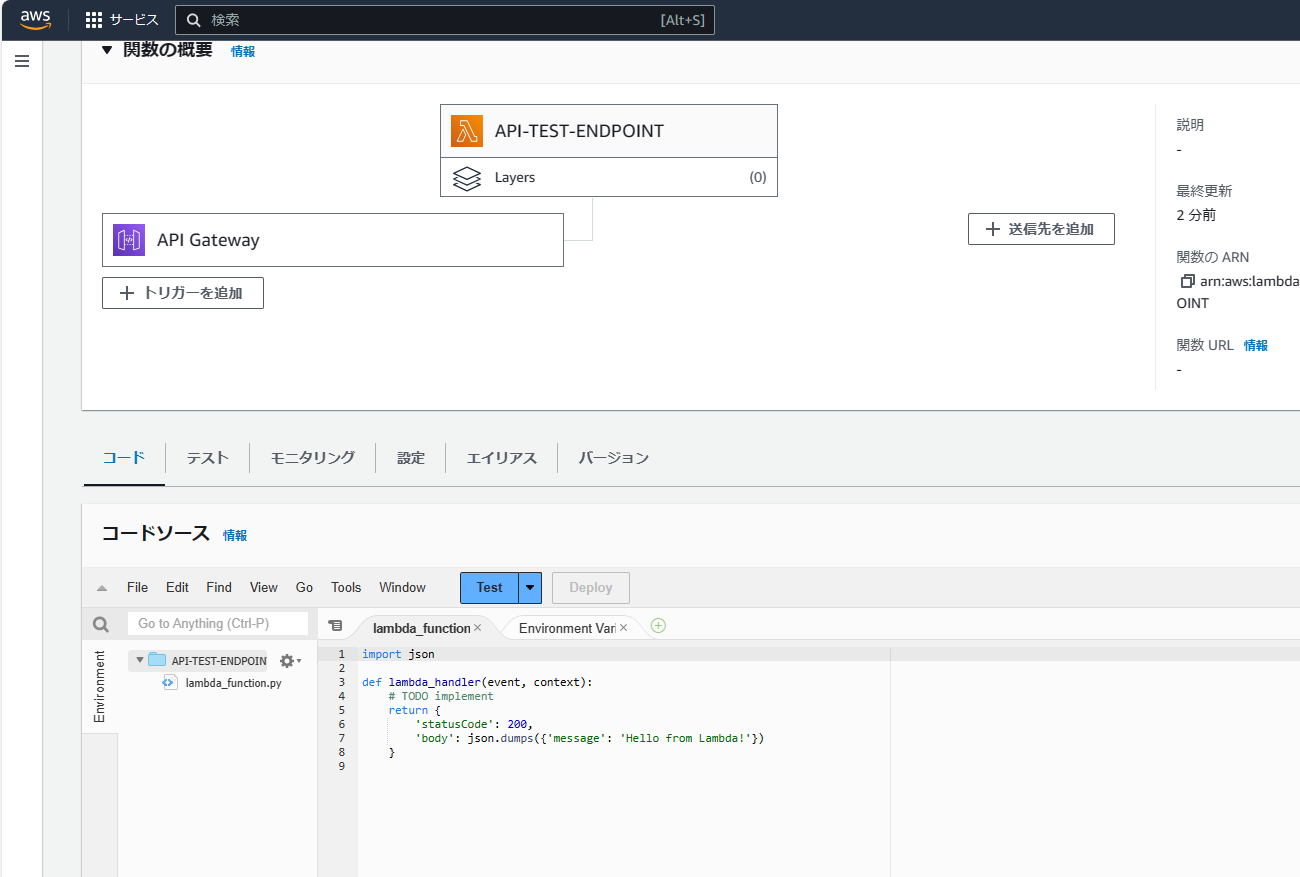Click the Lambda function icon

pos(467,131)
